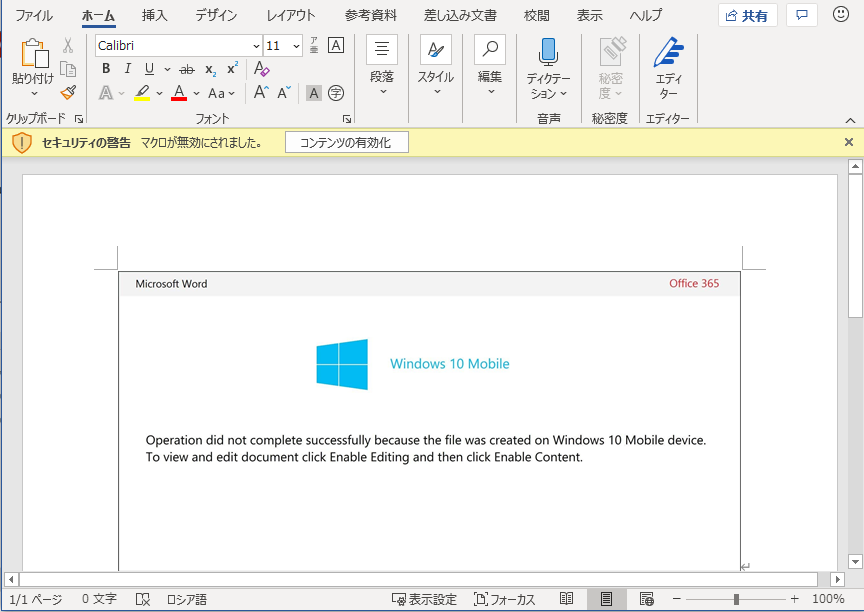The width and height of the screenshot is (864, 612).
Task: Click the zoom slider handle
Action: [736, 599]
